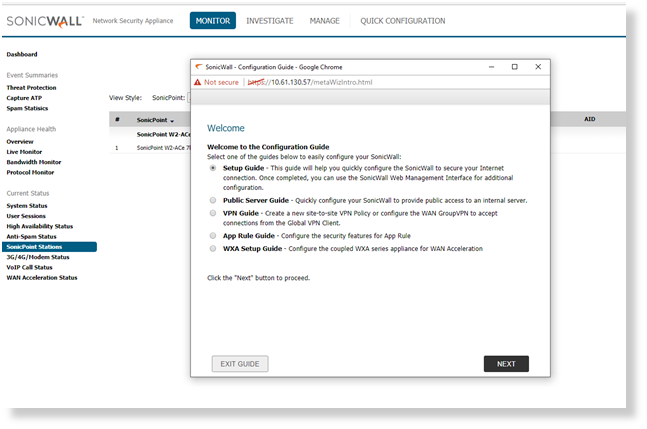Sort by SonicPoint column arrow
The image size is (647, 429).
[172, 121]
